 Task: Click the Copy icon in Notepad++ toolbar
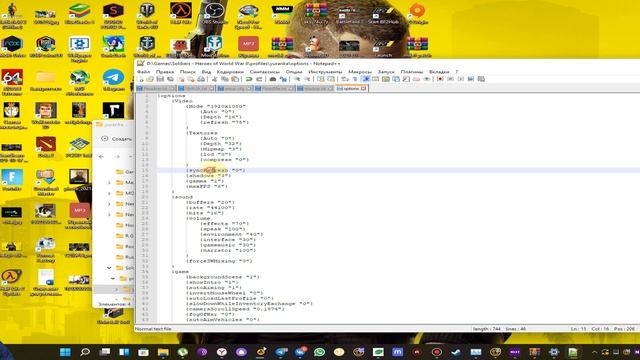(225, 79)
